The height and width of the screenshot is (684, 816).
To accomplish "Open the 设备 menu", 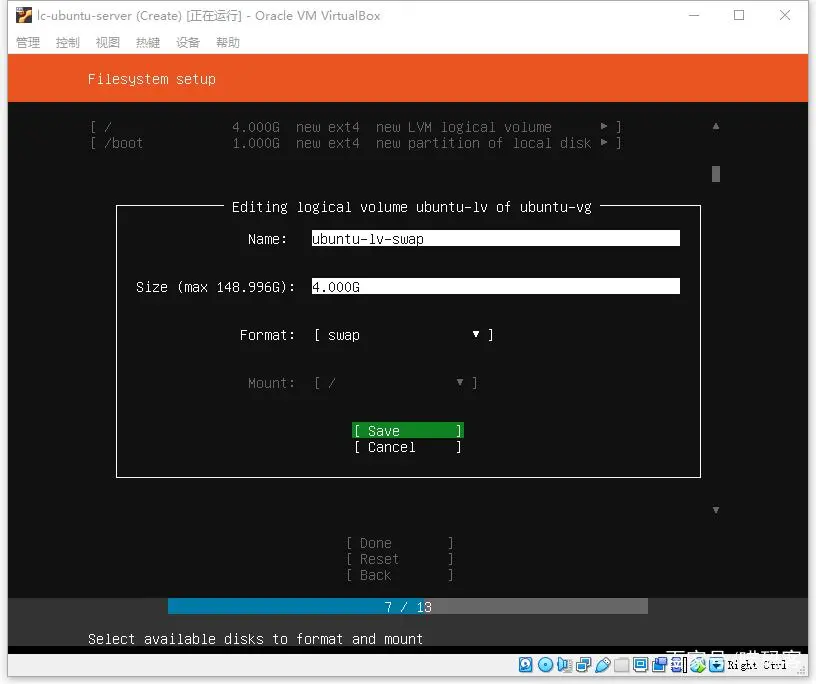I will pos(188,43).
